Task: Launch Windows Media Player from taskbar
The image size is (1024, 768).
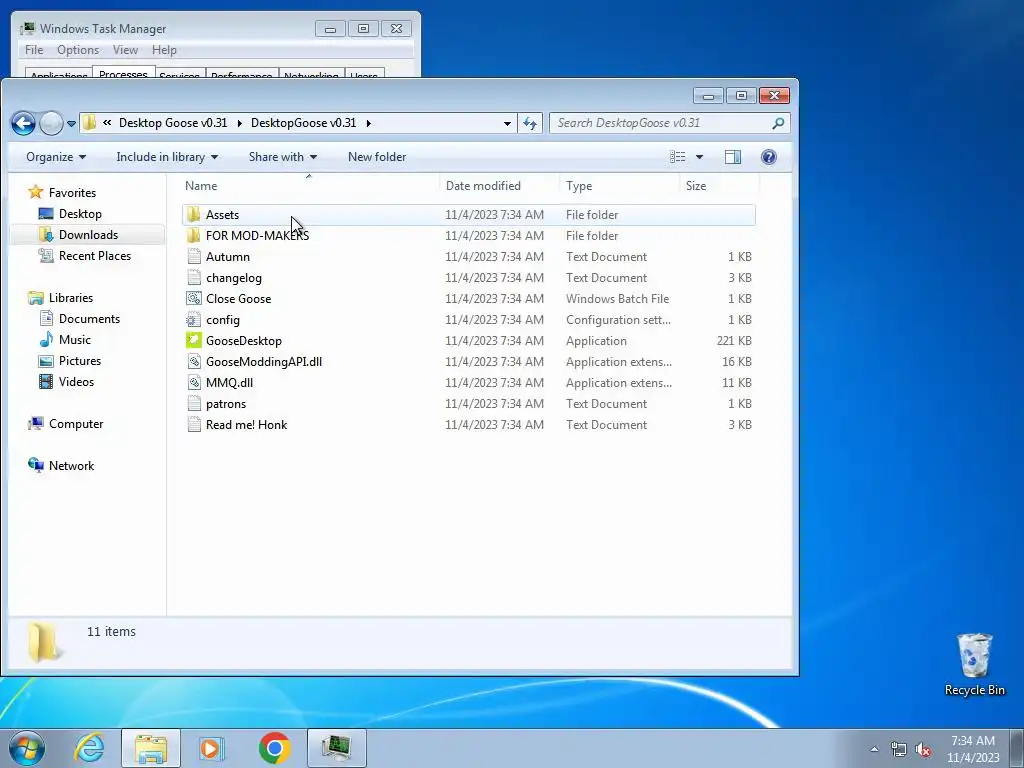Action: coord(210,748)
